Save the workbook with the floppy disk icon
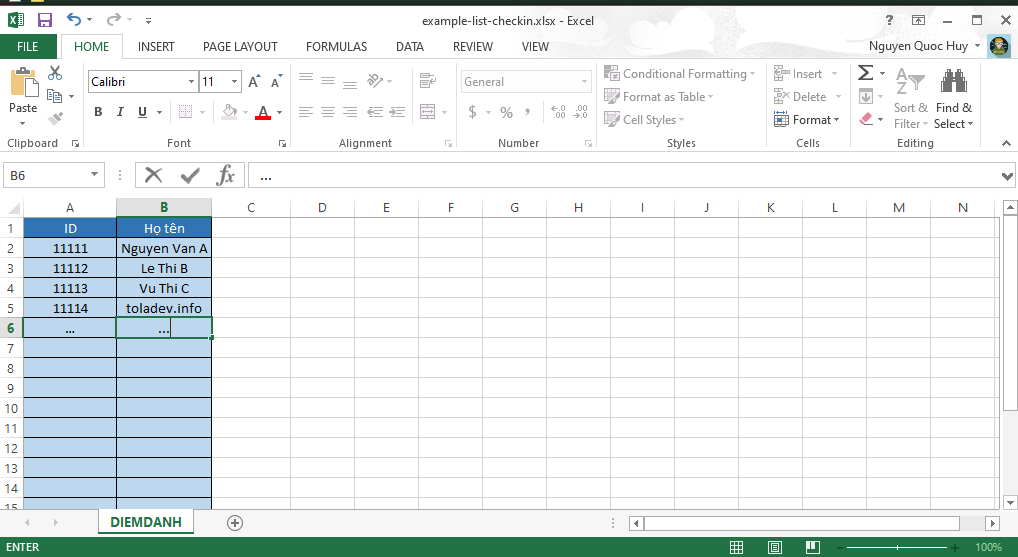The image size is (1018, 557). (44, 20)
